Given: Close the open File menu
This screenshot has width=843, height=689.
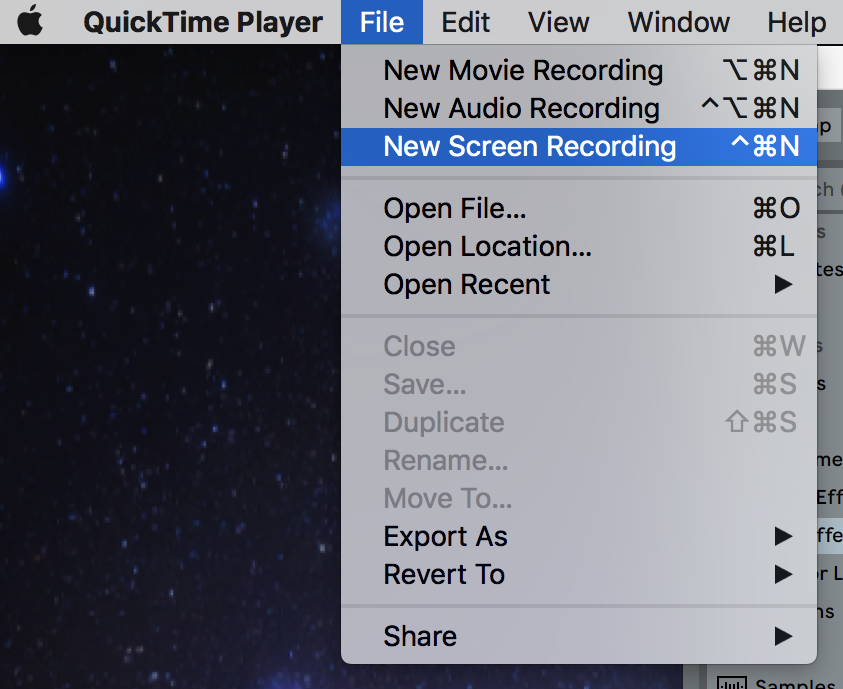Looking at the screenshot, I should click(382, 22).
